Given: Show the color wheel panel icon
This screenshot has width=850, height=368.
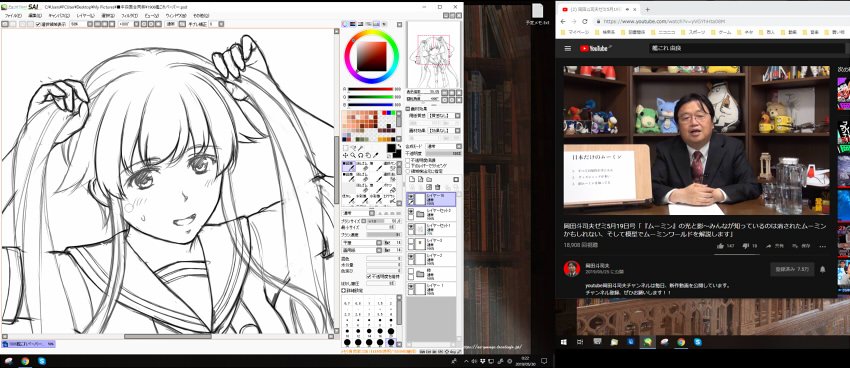Looking at the screenshot, I should pyautogui.click(x=345, y=24).
